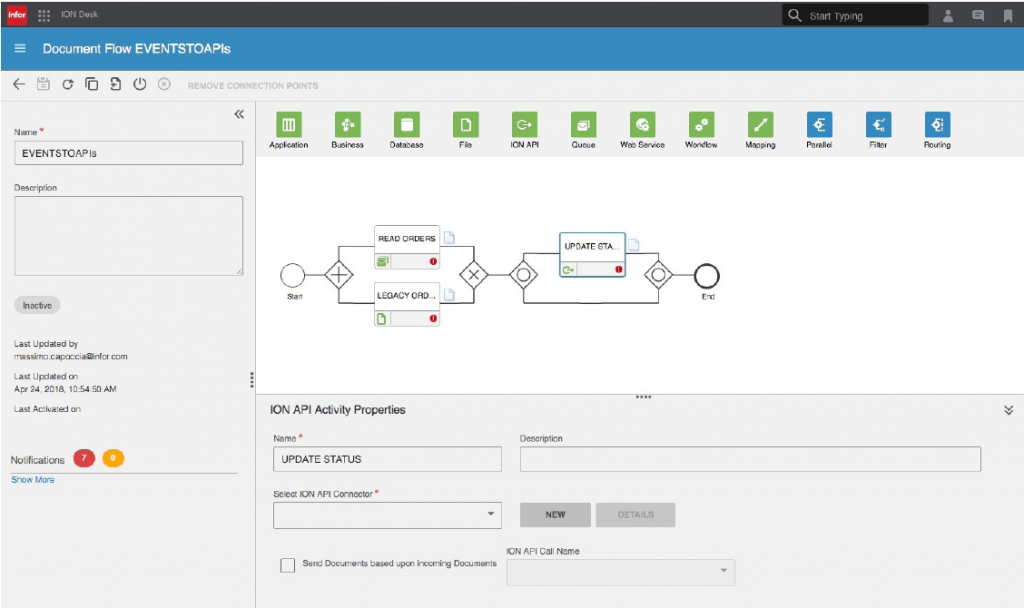Select the ION API activity icon
Screen dimensions: 1024x608
point(524,124)
